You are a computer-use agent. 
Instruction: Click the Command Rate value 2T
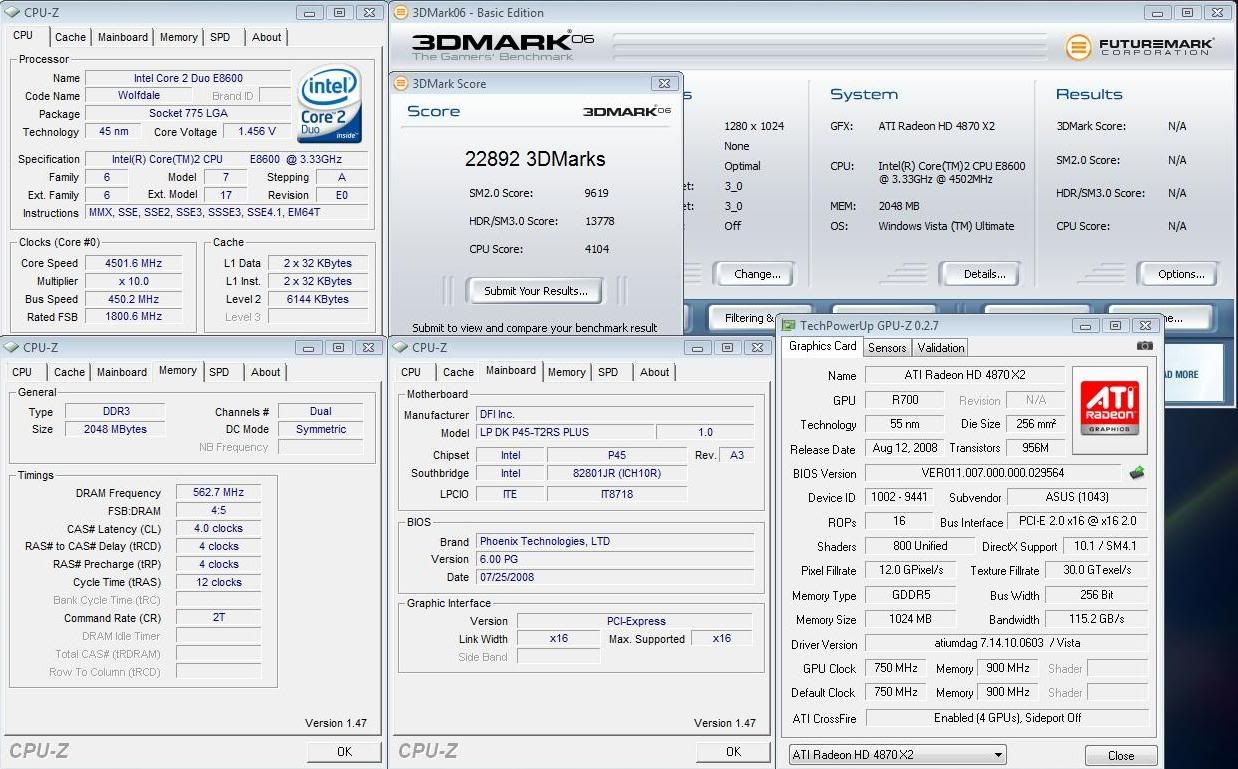click(x=218, y=618)
